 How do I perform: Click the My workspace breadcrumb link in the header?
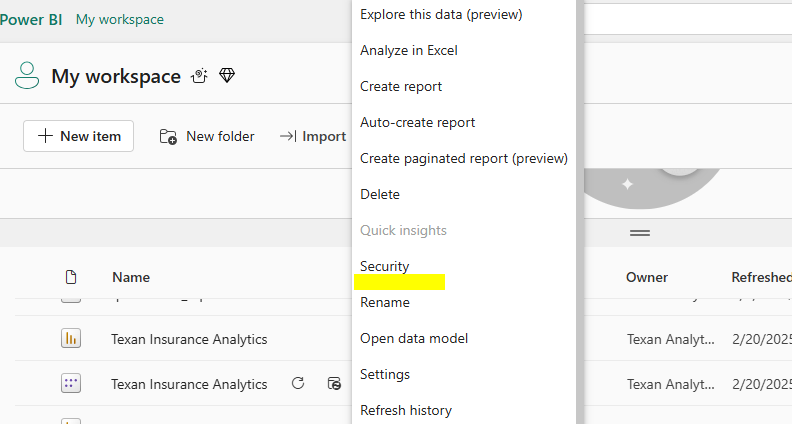click(x=120, y=19)
